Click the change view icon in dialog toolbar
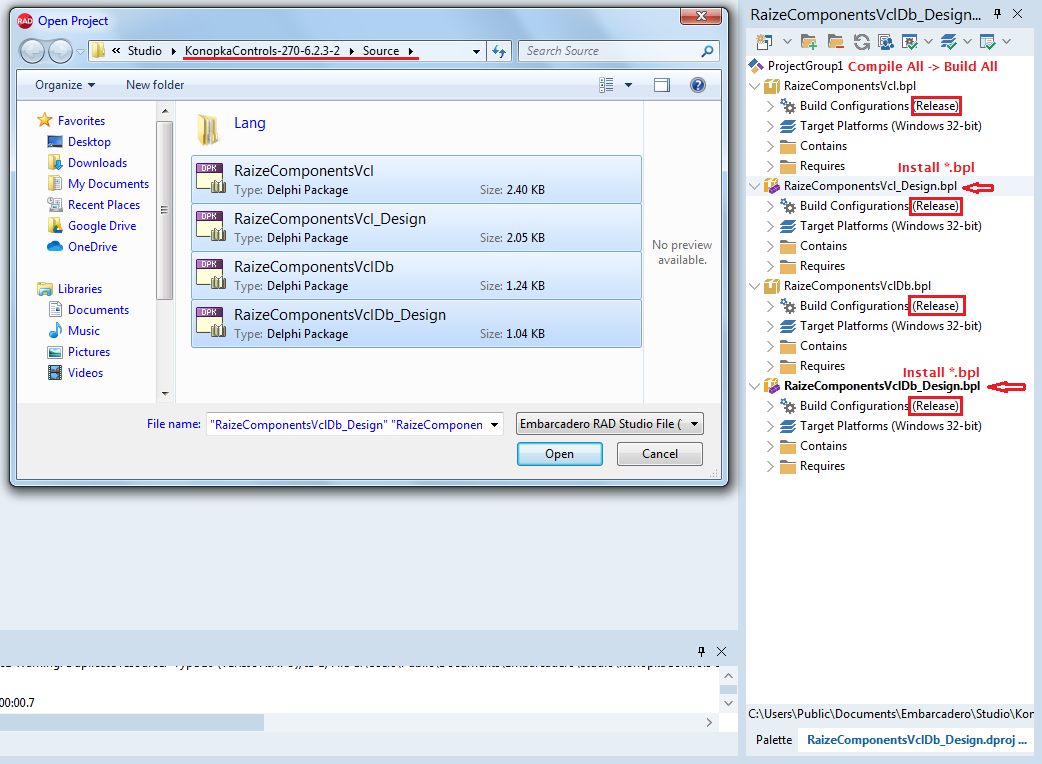The height and width of the screenshot is (764, 1042). coord(606,85)
